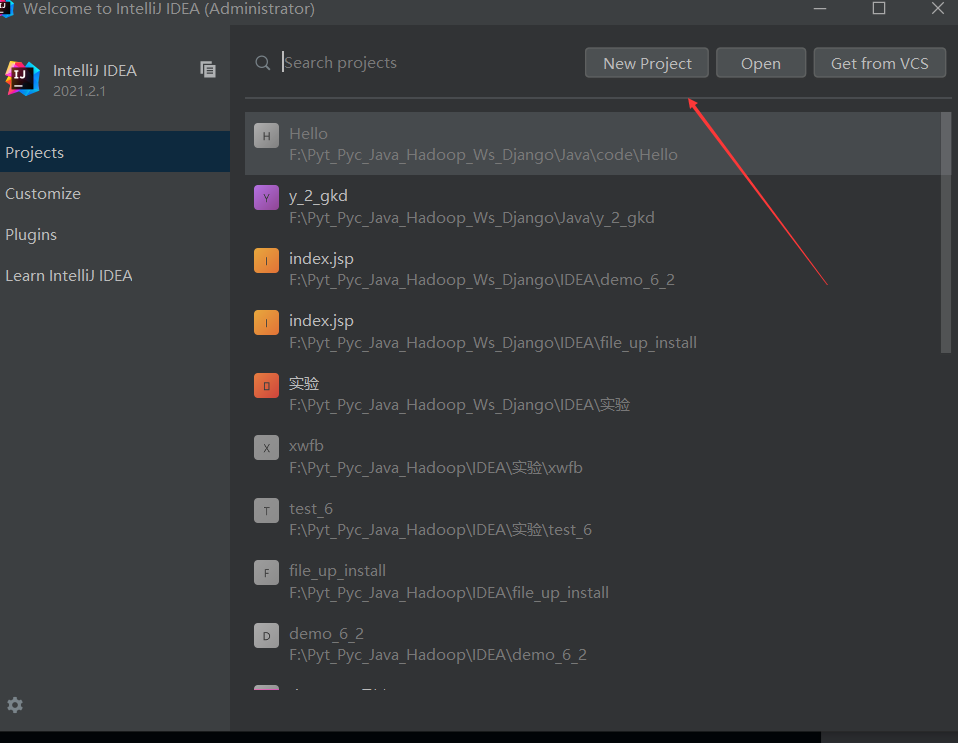
Task: Click the orange I icon for file_up_install index.jsp
Action: point(266,323)
